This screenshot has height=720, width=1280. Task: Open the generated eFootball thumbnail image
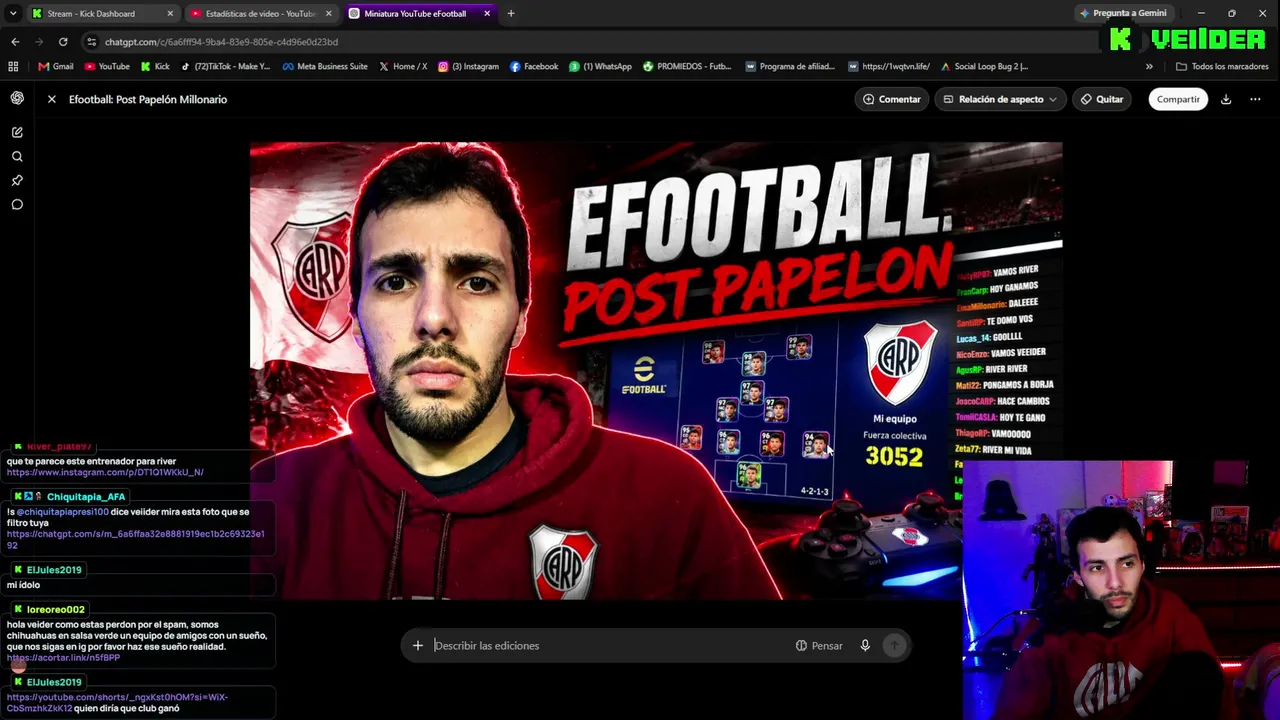click(x=656, y=371)
